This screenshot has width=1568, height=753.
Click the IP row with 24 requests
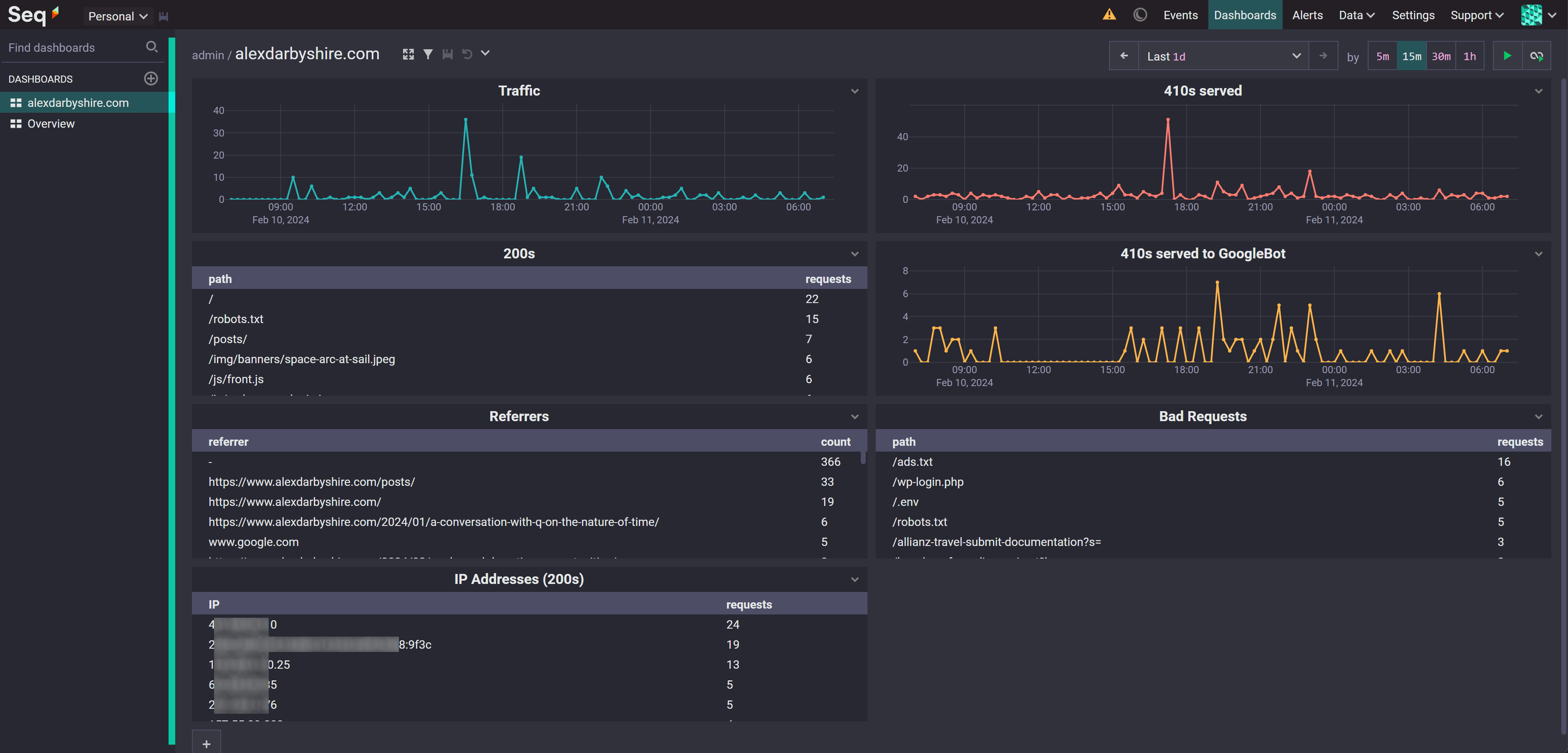click(x=529, y=624)
